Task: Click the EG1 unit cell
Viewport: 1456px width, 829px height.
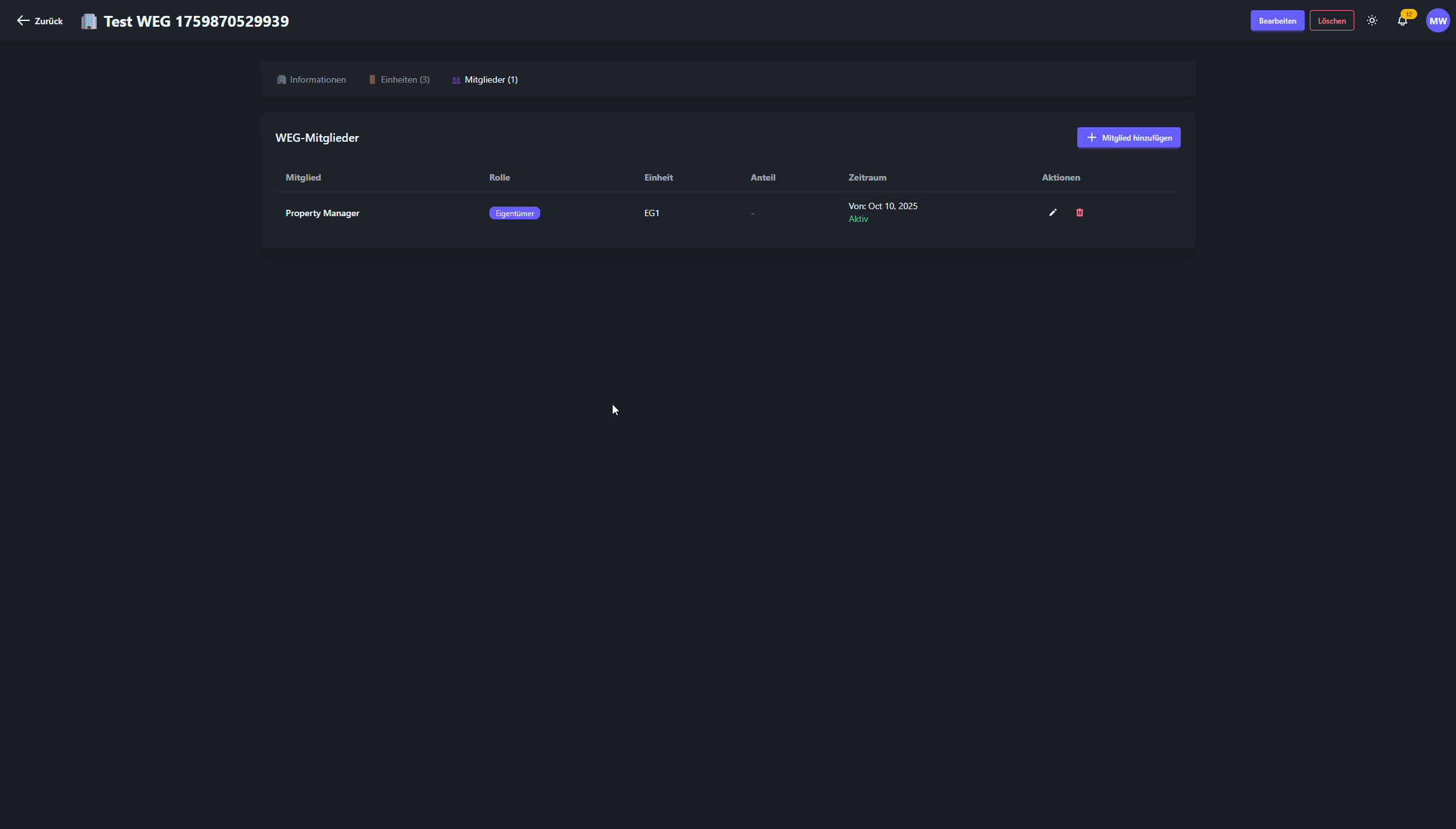Action: point(651,213)
